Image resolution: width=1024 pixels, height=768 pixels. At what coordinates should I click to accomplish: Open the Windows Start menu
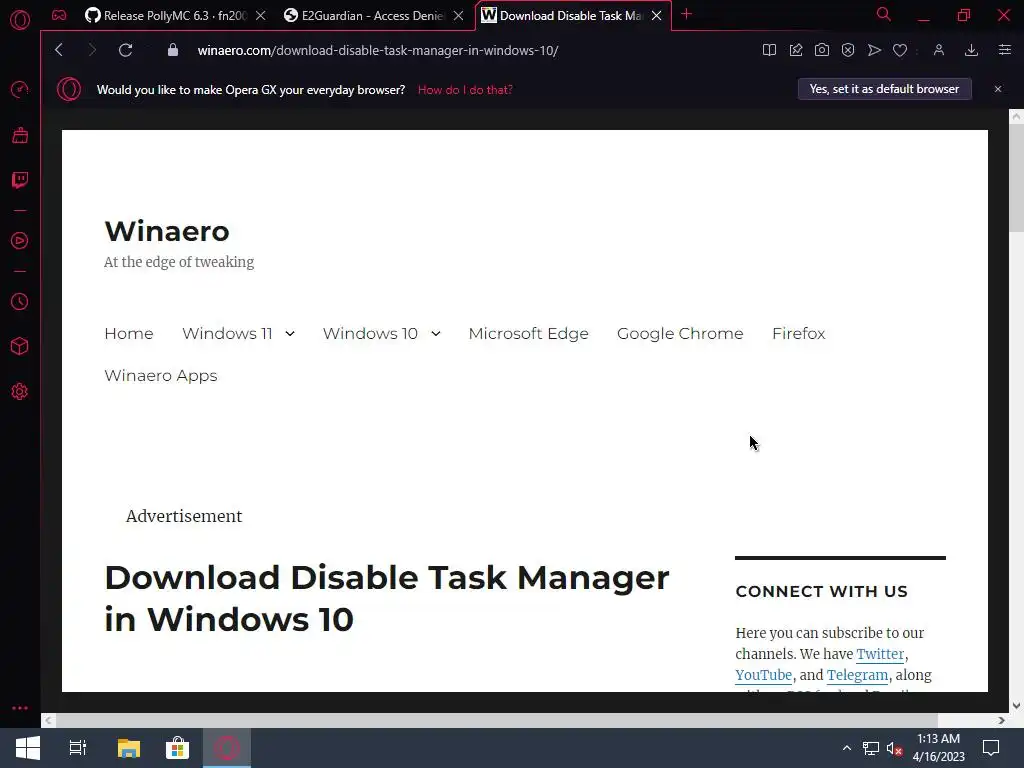tap(27, 748)
